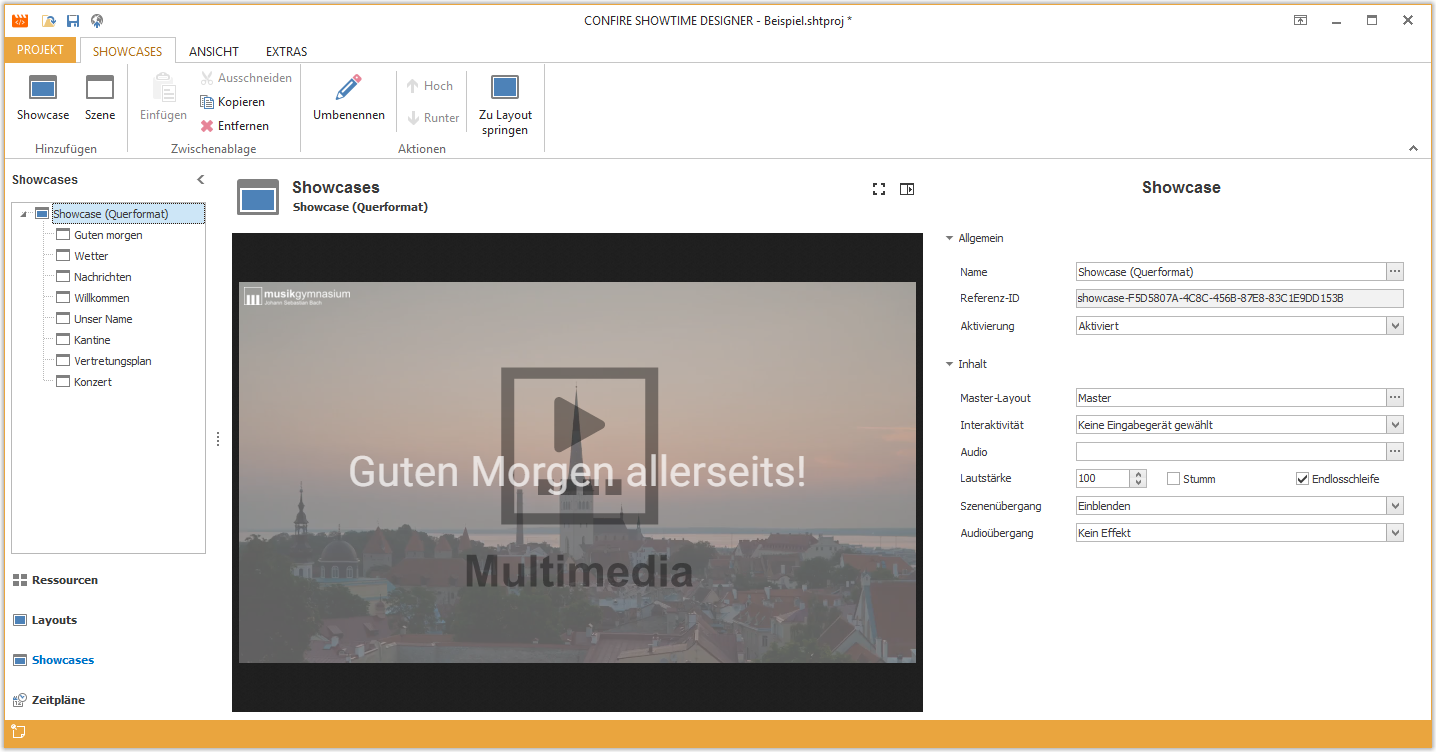Uncheck the Endlosschleife checkbox
Screen dimensions: 1436x752
point(1303,479)
